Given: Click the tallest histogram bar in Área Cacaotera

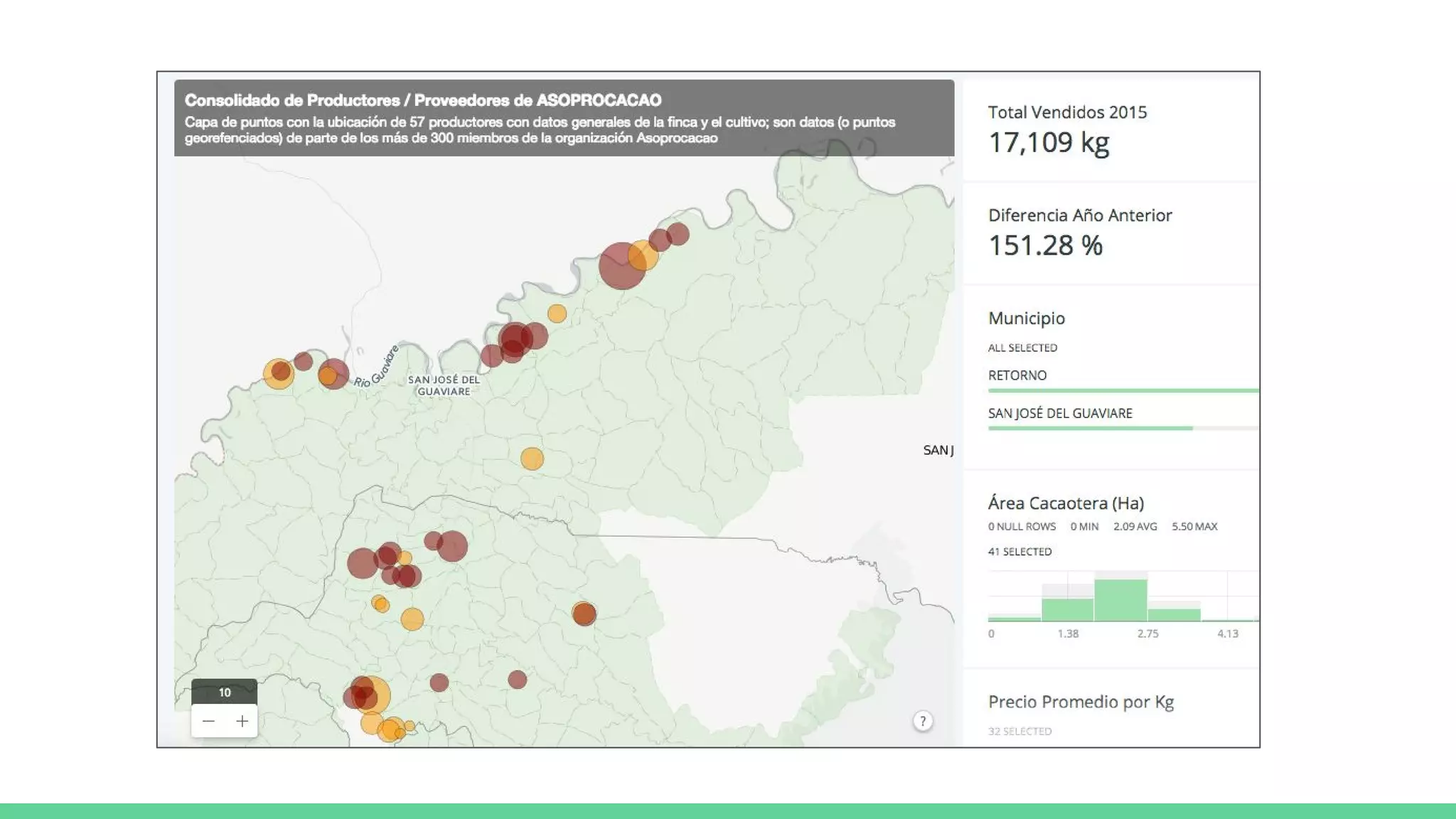Looking at the screenshot, I should click(x=1120, y=600).
